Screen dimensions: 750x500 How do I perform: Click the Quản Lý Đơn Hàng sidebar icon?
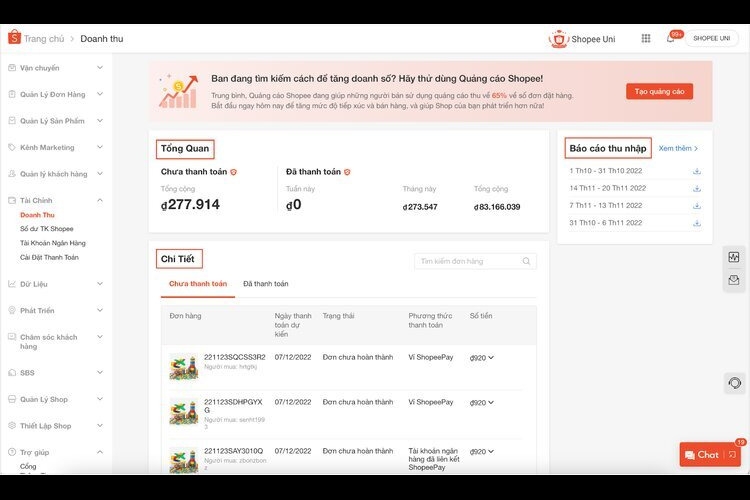12,94
